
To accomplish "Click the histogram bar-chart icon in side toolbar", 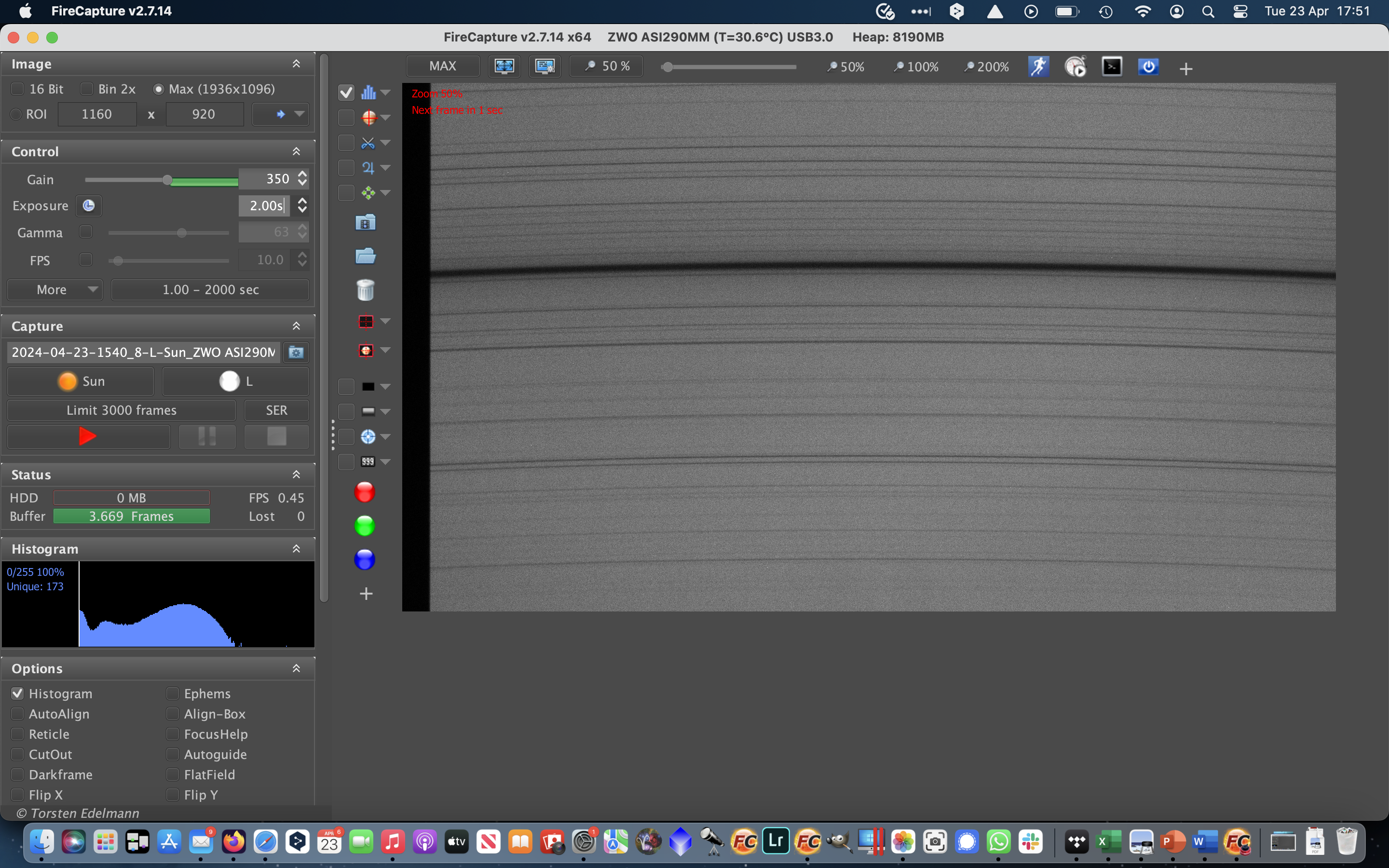I will point(368,93).
